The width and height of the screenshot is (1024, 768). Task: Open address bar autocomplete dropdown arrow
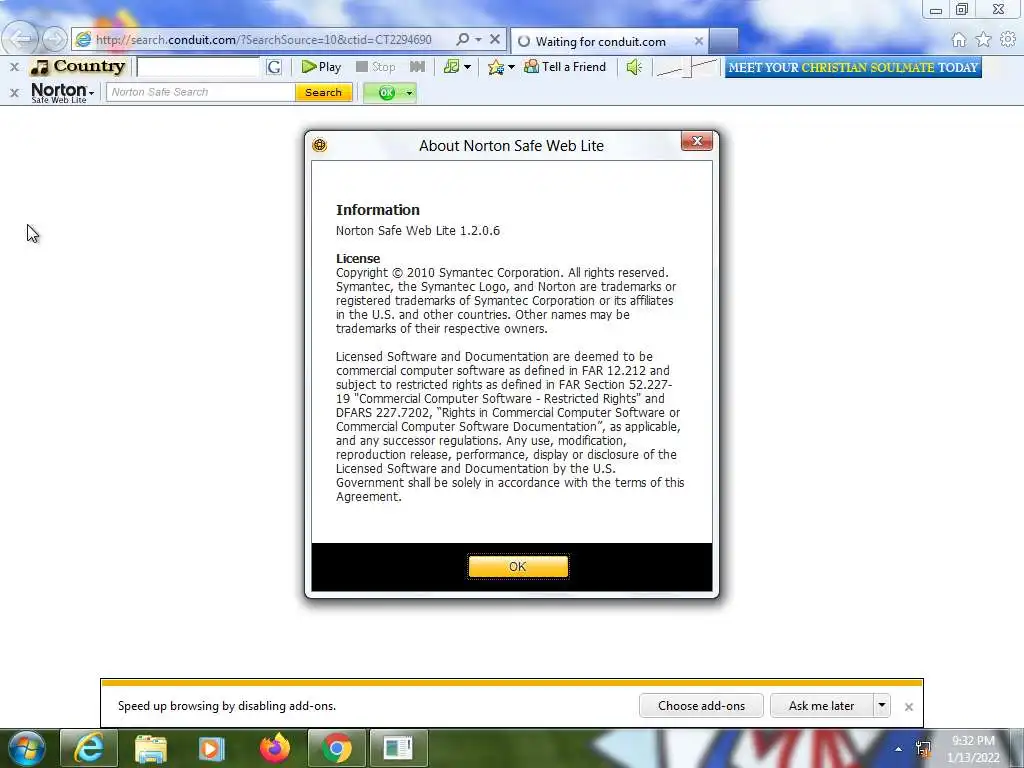click(x=478, y=40)
